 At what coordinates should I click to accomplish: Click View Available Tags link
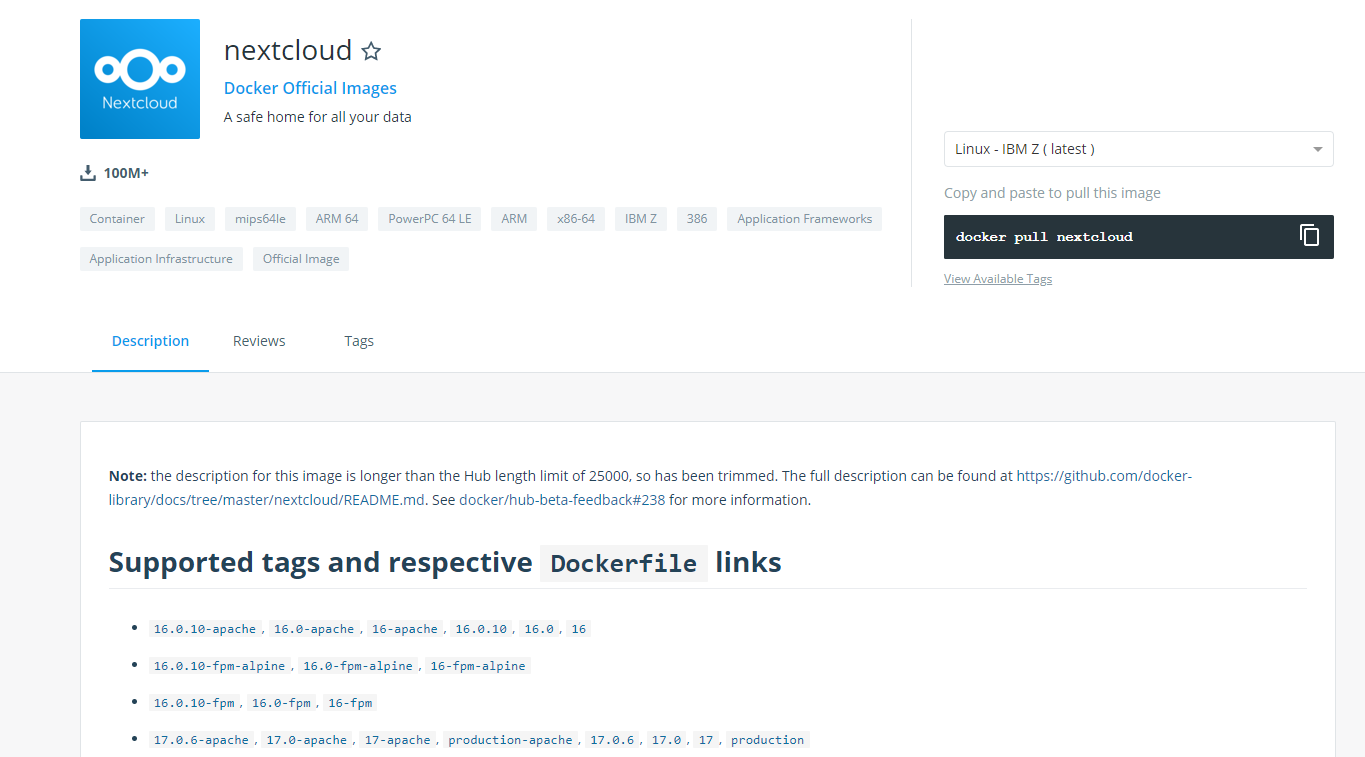[x=998, y=279]
